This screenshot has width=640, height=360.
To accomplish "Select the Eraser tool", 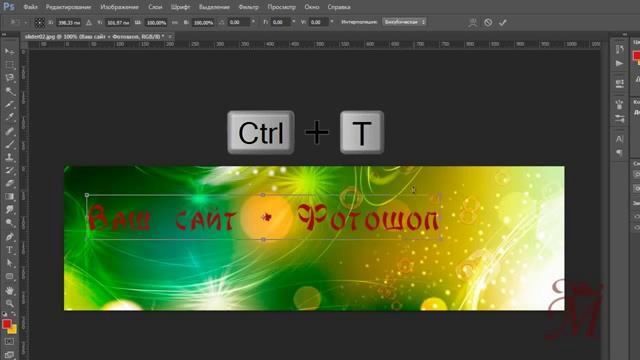I will coord(10,183).
